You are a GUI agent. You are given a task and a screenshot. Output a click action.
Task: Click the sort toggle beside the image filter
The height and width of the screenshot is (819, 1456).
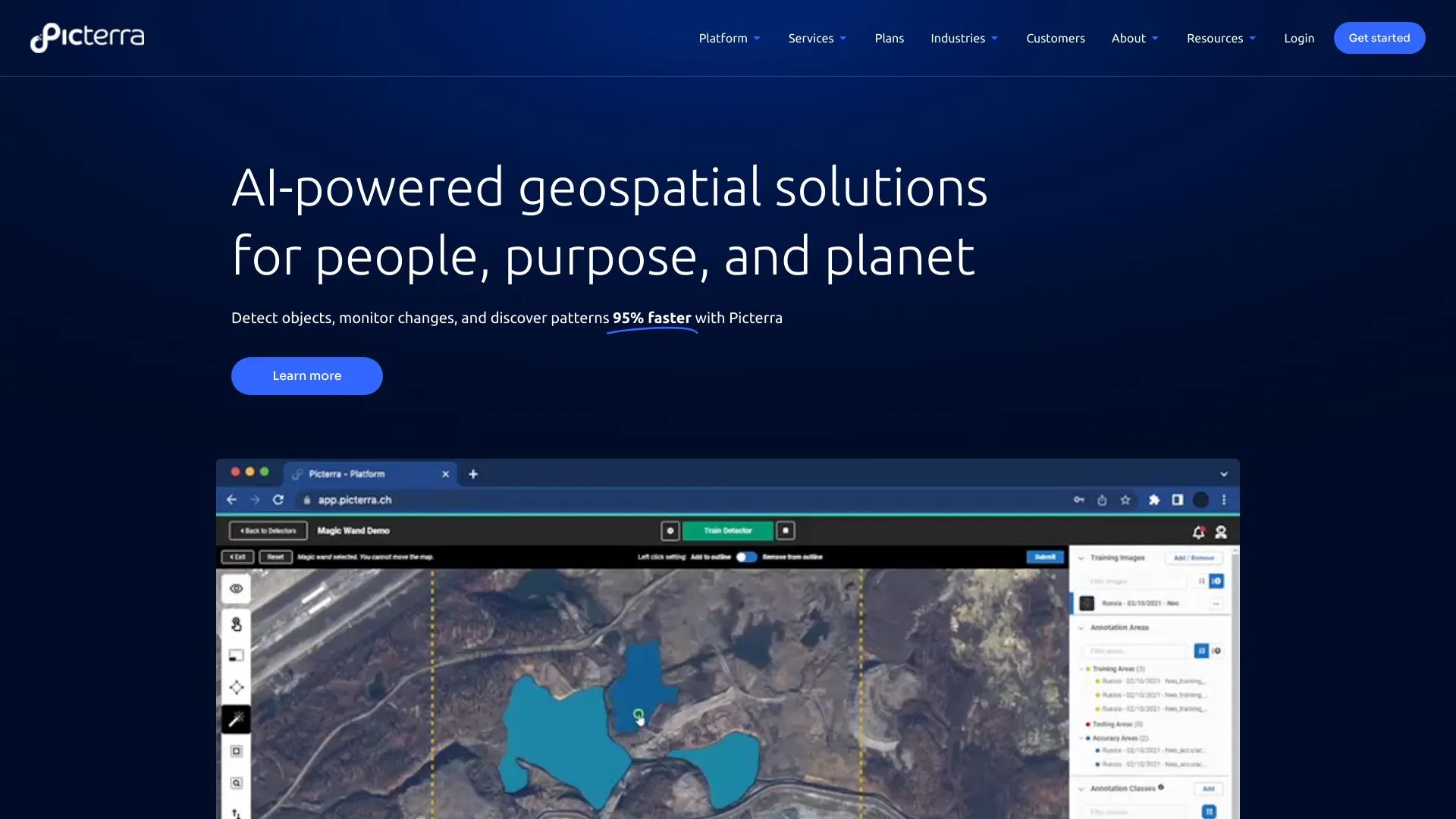[x=1201, y=581]
